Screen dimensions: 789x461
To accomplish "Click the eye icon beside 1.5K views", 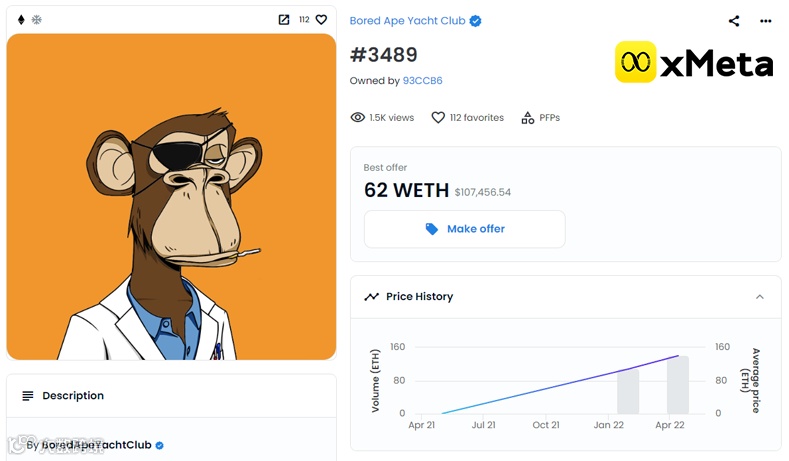I will 358,118.
